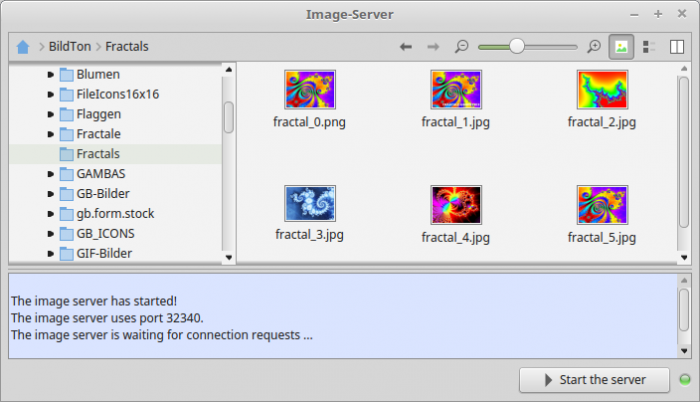
Task: Click the zoom in magnifier icon
Action: 593,46
